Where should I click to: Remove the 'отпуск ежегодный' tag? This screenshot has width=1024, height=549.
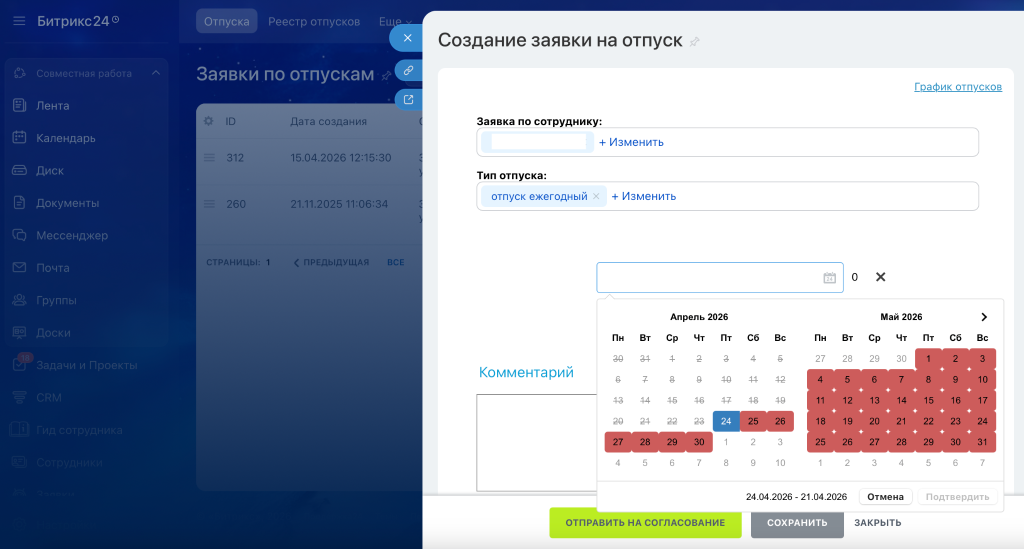click(x=596, y=196)
